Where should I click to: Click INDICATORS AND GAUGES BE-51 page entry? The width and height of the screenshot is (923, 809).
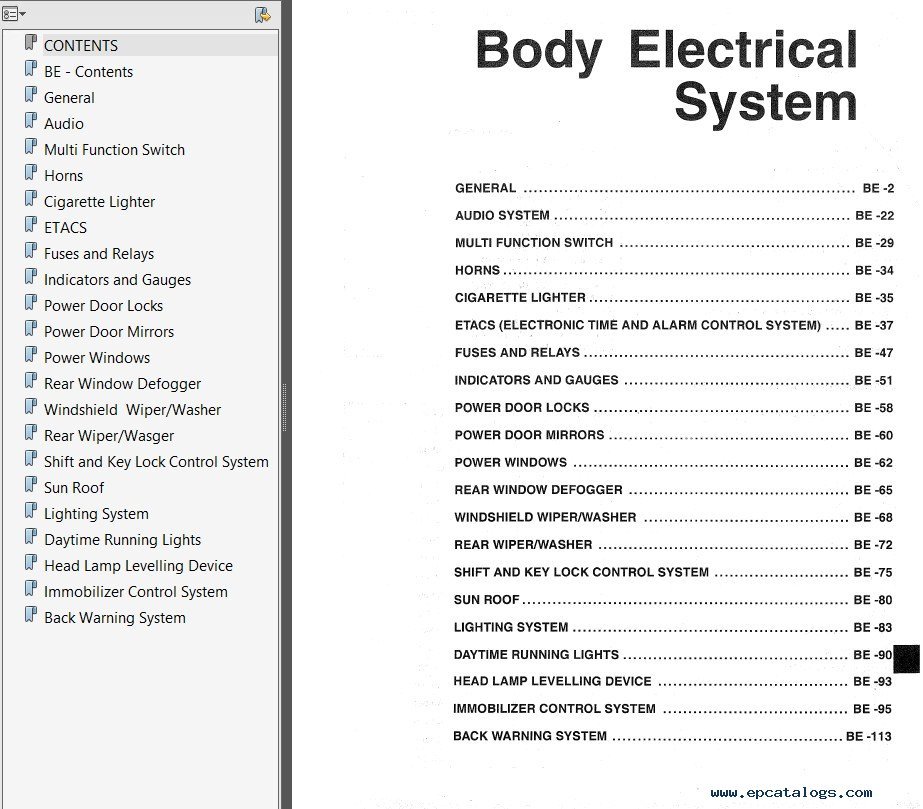pos(674,380)
